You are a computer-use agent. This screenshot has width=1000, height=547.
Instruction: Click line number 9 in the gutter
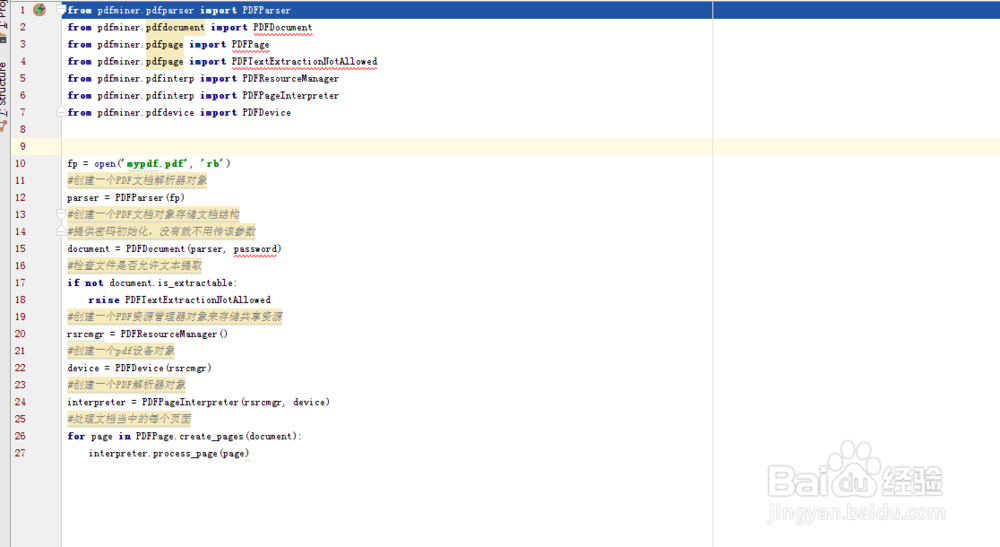(x=23, y=147)
